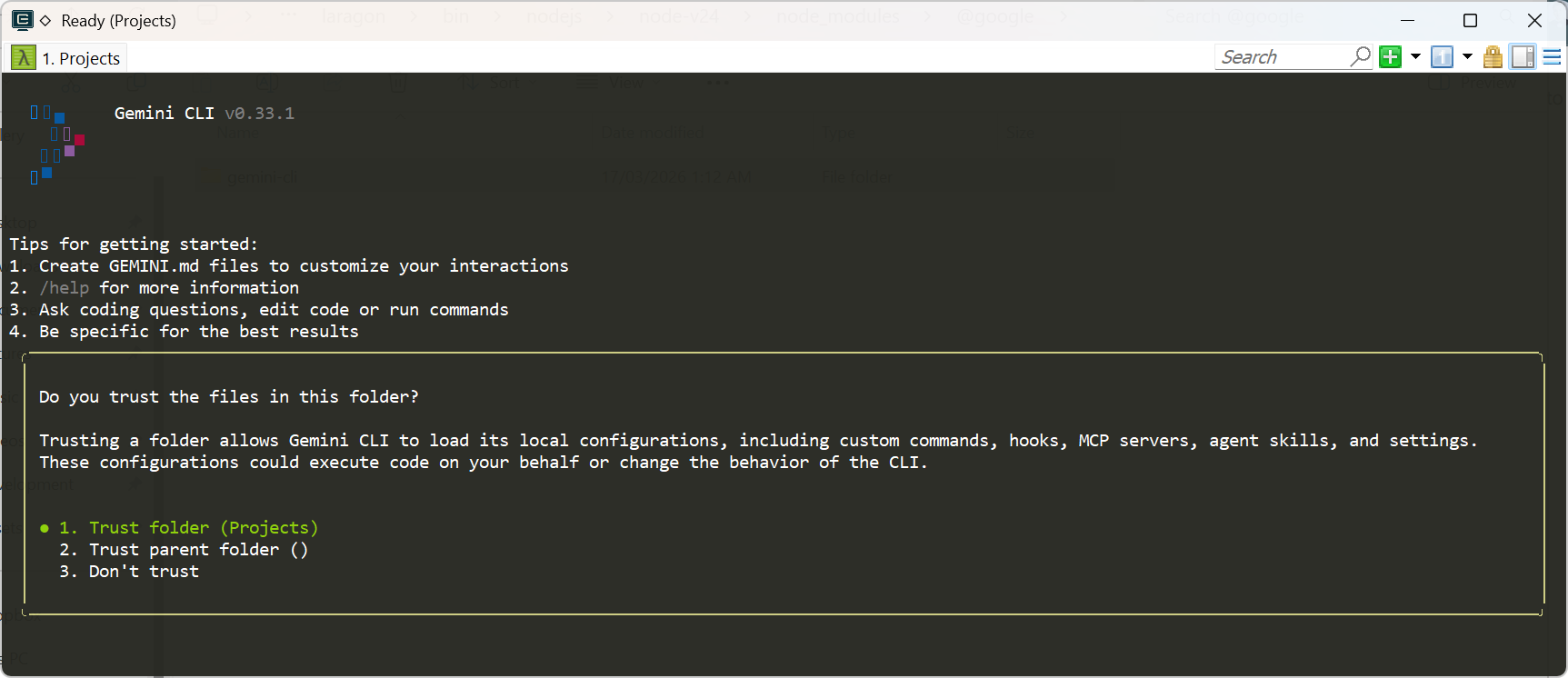
Task: Open the console list dropdown arrow
Action: point(1467,57)
